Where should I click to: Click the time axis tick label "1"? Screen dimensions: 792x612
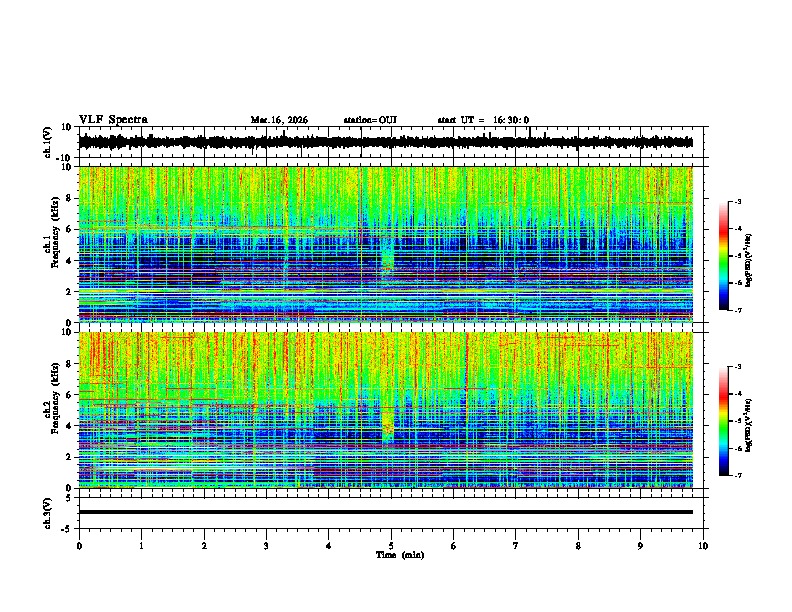point(141,545)
